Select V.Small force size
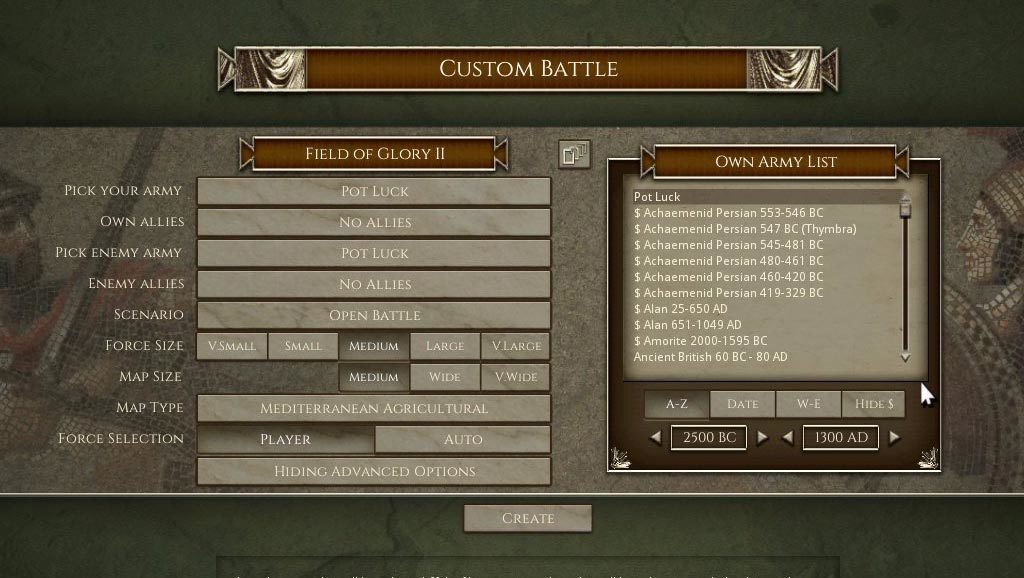 click(x=232, y=346)
